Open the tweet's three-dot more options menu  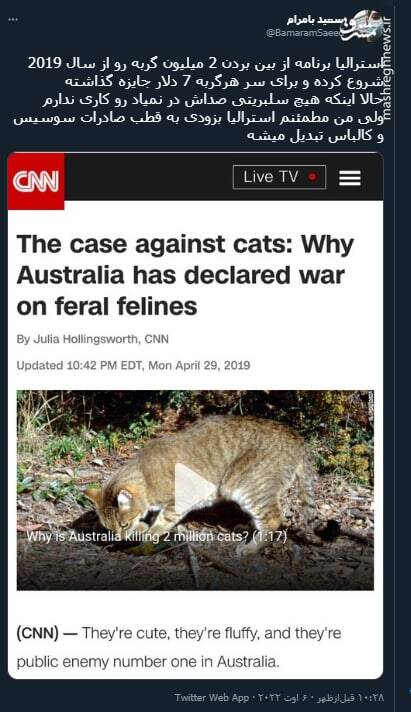tap(13, 20)
